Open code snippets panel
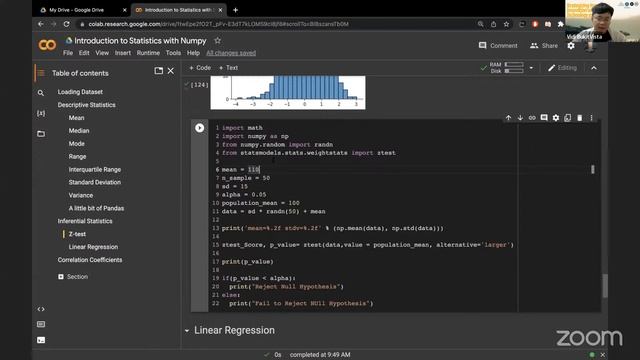This screenshot has width=640, height=360. coord(41,309)
